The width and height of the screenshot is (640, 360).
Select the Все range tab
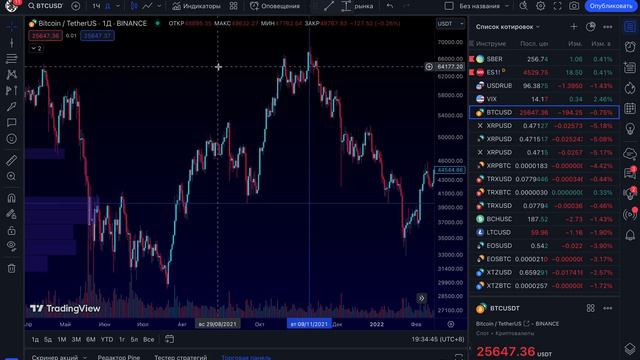pos(149,340)
